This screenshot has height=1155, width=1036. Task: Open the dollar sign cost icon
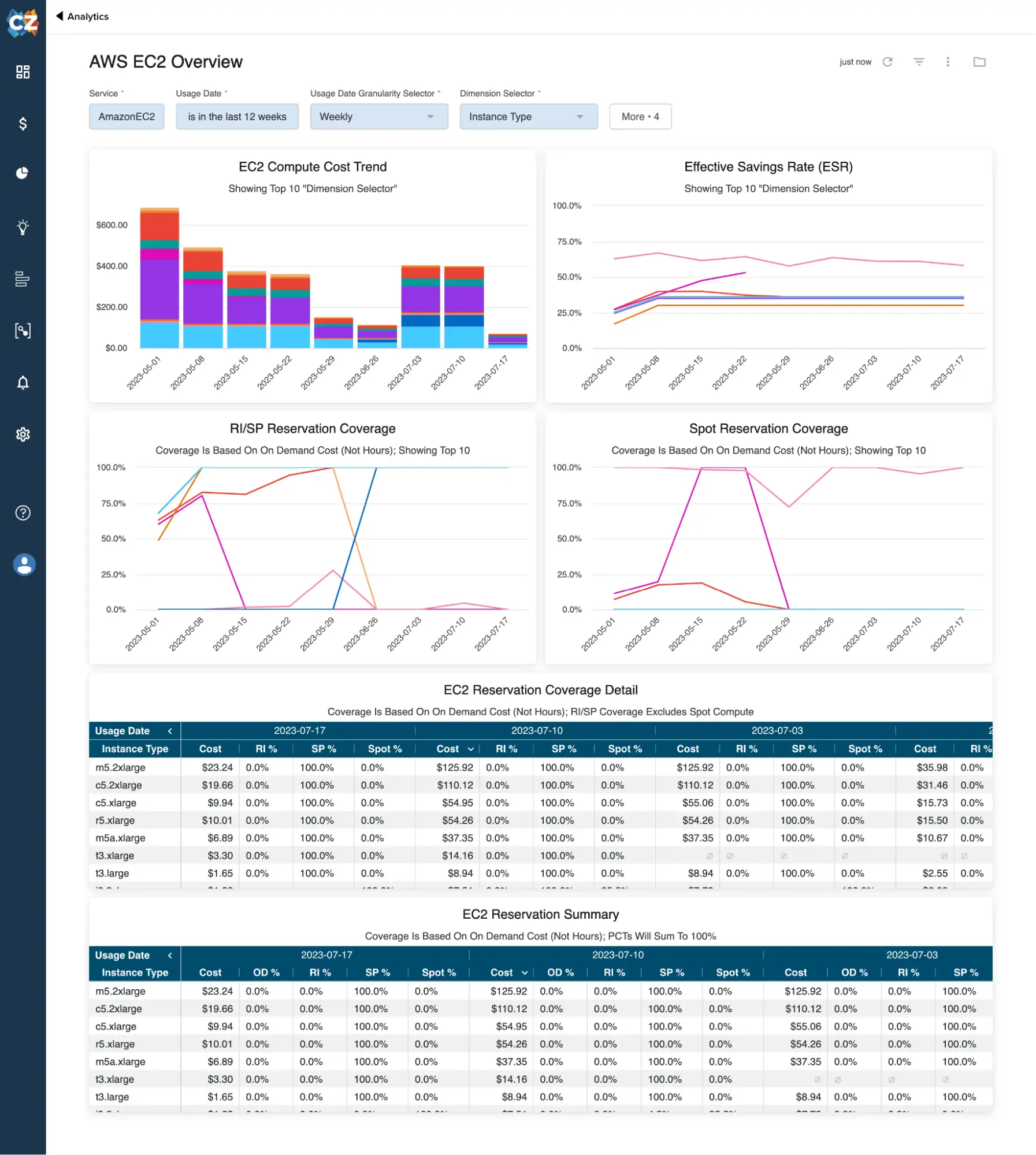(x=23, y=123)
